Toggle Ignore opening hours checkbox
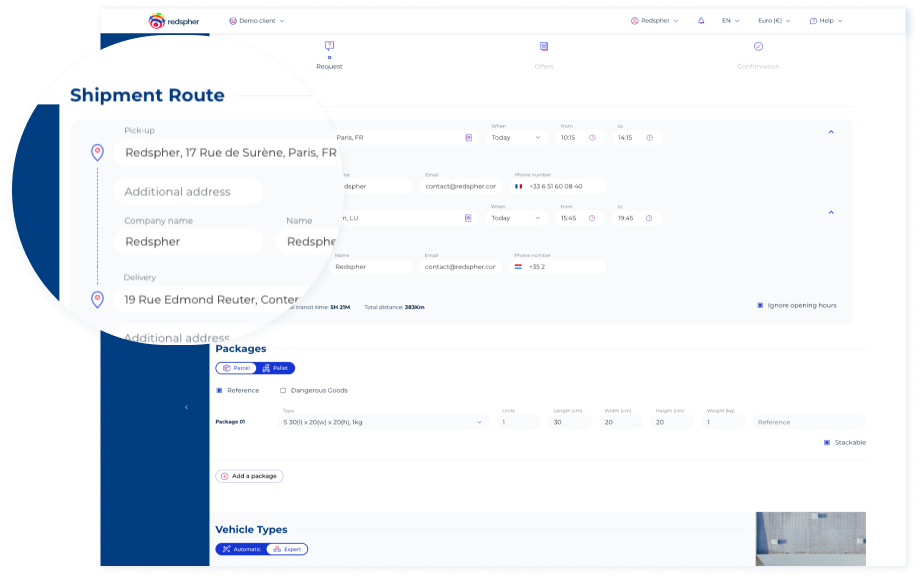 pos(760,306)
